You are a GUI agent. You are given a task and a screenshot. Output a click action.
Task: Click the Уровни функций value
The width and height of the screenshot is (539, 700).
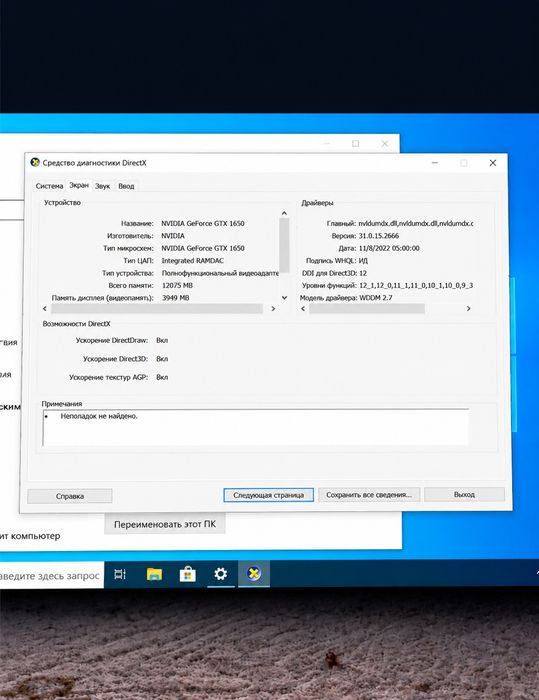(416, 285)
